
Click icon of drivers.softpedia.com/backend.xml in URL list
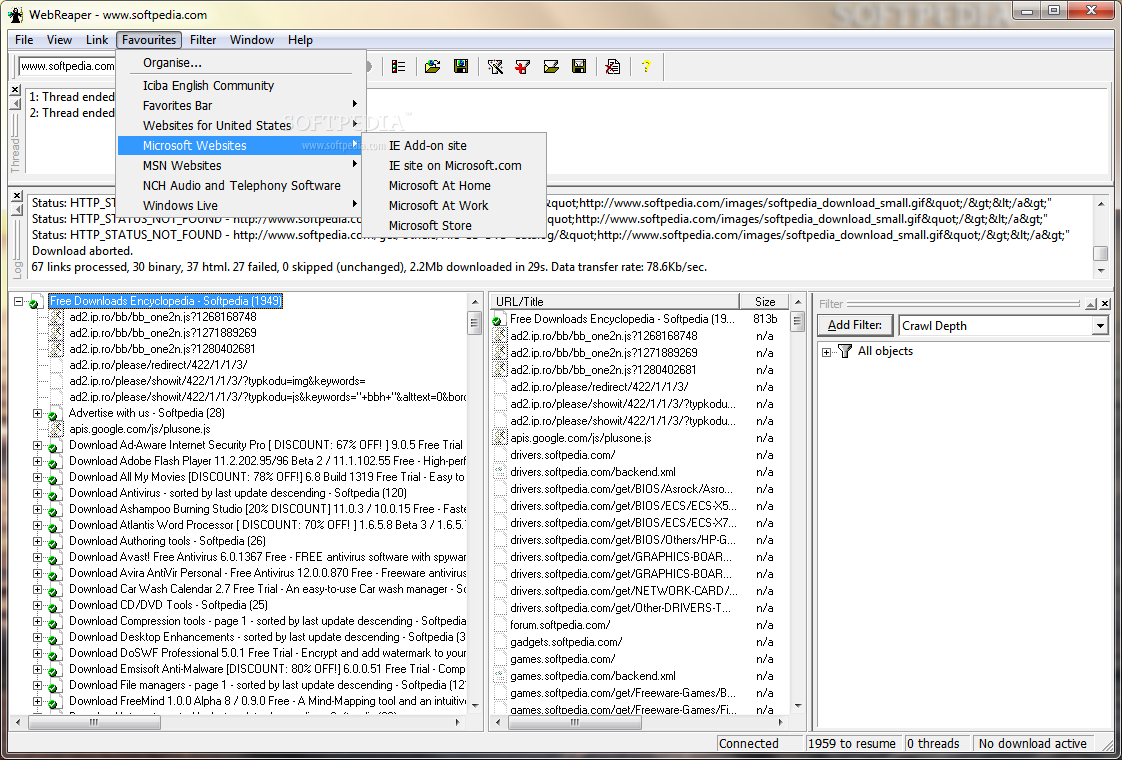499,472
